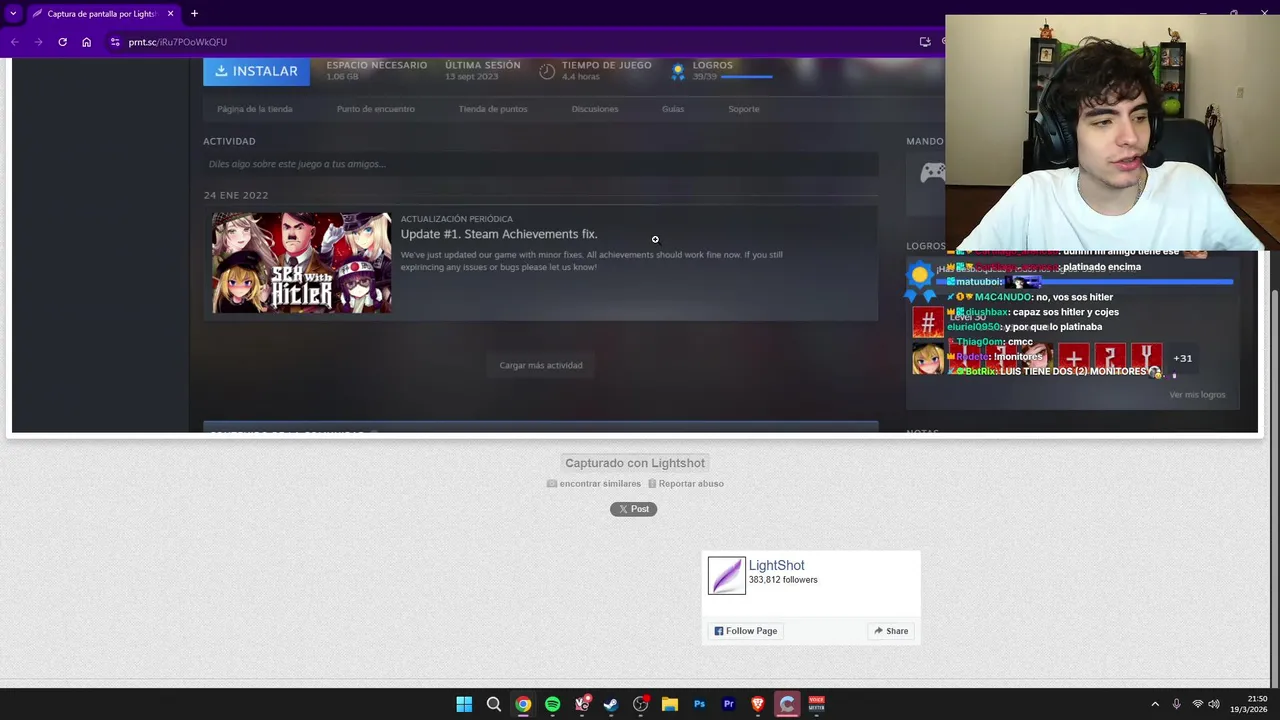
Task: Click the blue INSTALAR button
Action: pos(256,71)
